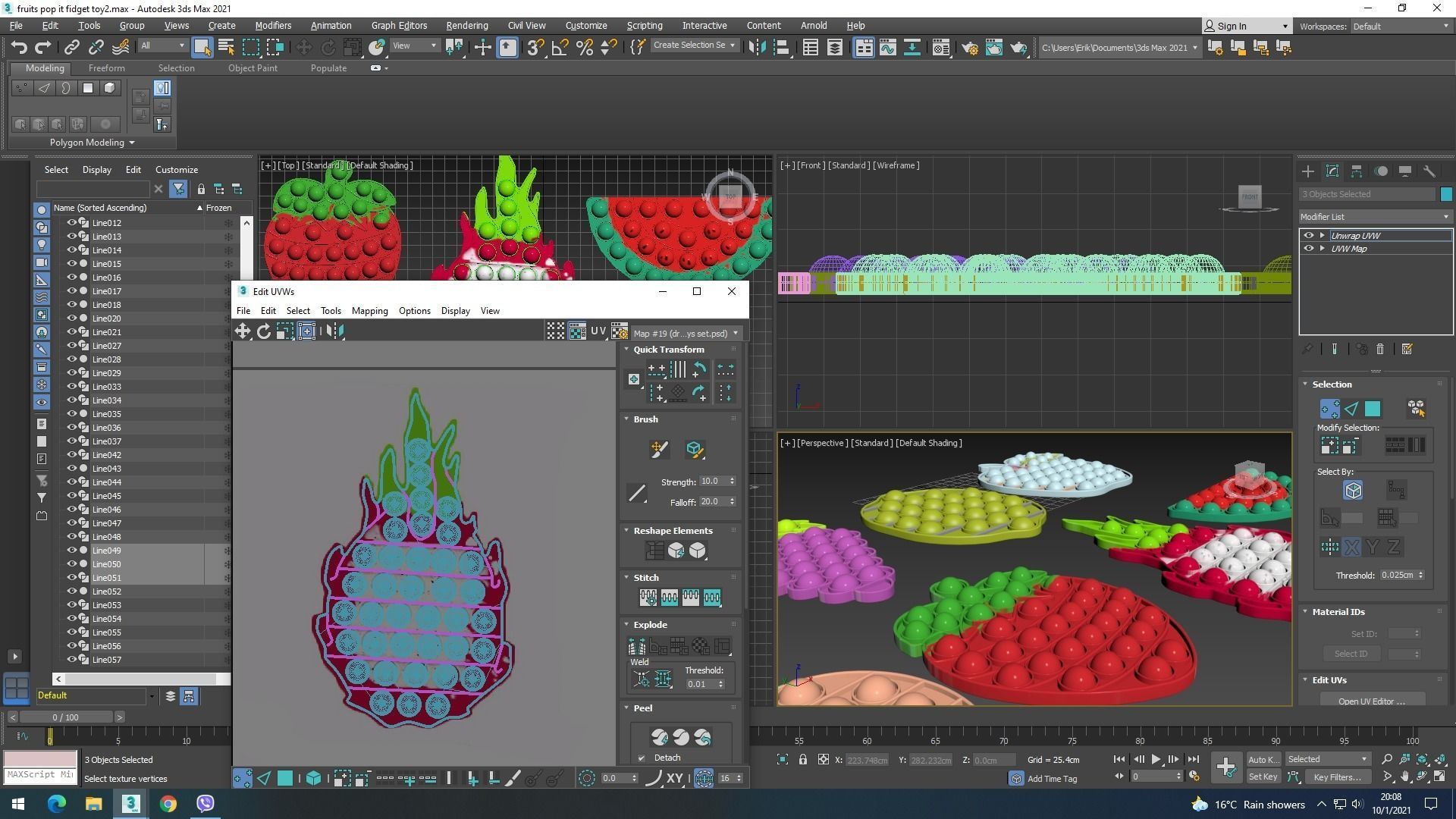1456x819 pixels.
Task: Toggle Unwrap UVW modifier visibility eye
Action: coord(1308,236)
